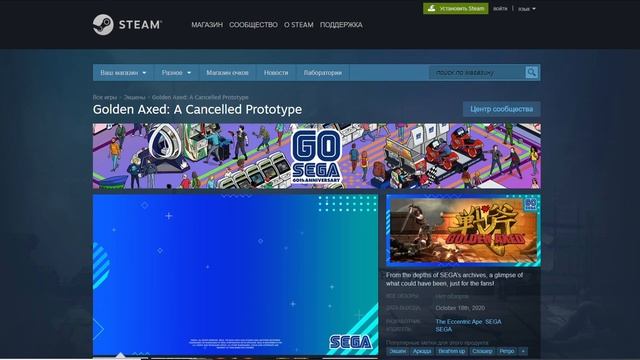Click the GO SEGA 60th Anniversary logo
This screenshot has width=640, height=360.
[316, 156]
